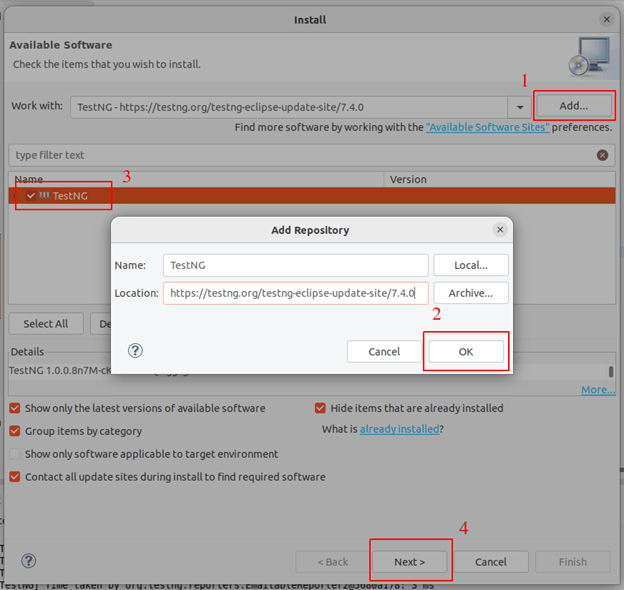Open the More... details link
This screenshot has height=590, width=624.
(x=598, y=390)
